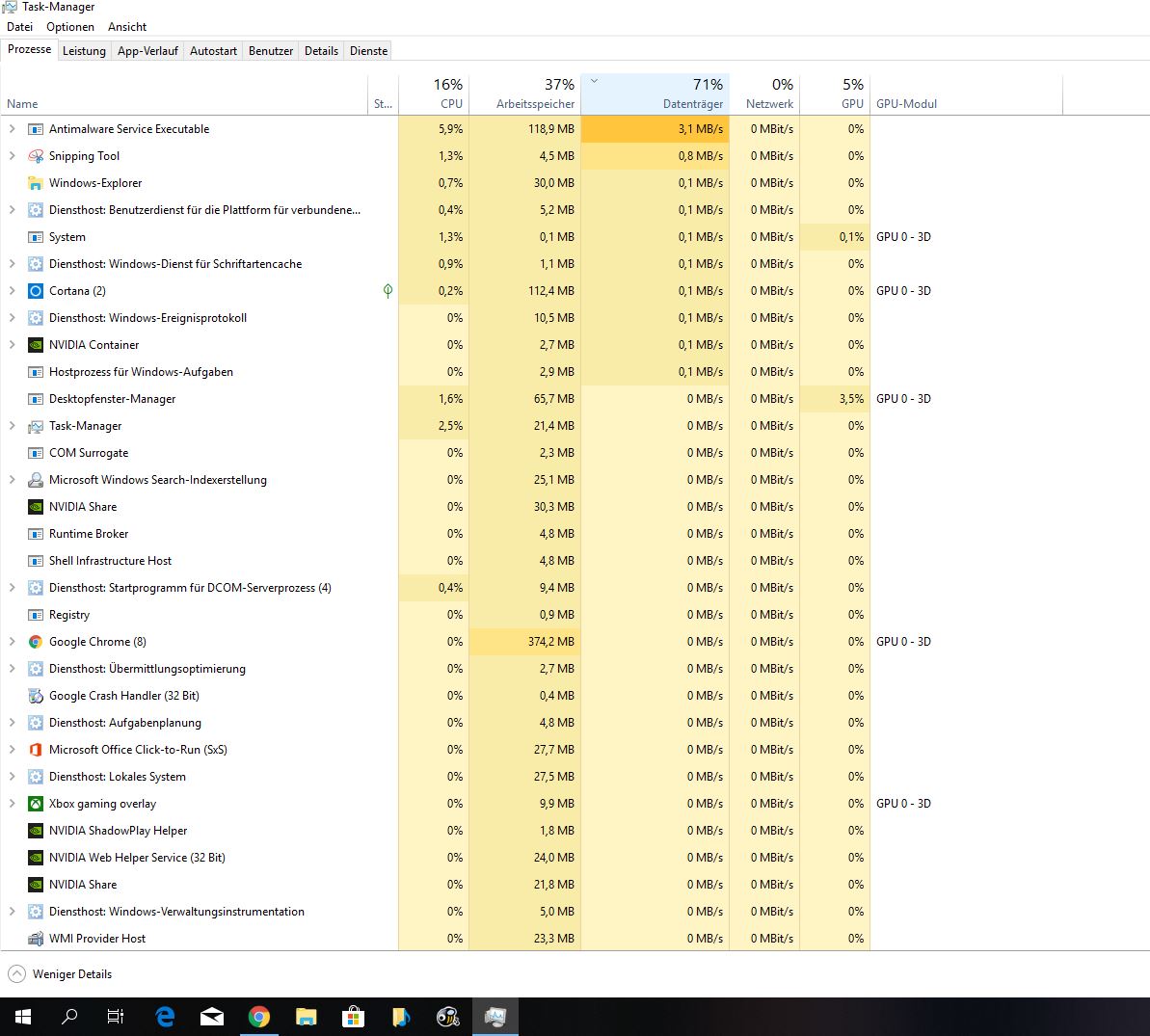Expand NVIDIA Container process group
This screenshot has height=1036, width=1150.
pos(12,345)
